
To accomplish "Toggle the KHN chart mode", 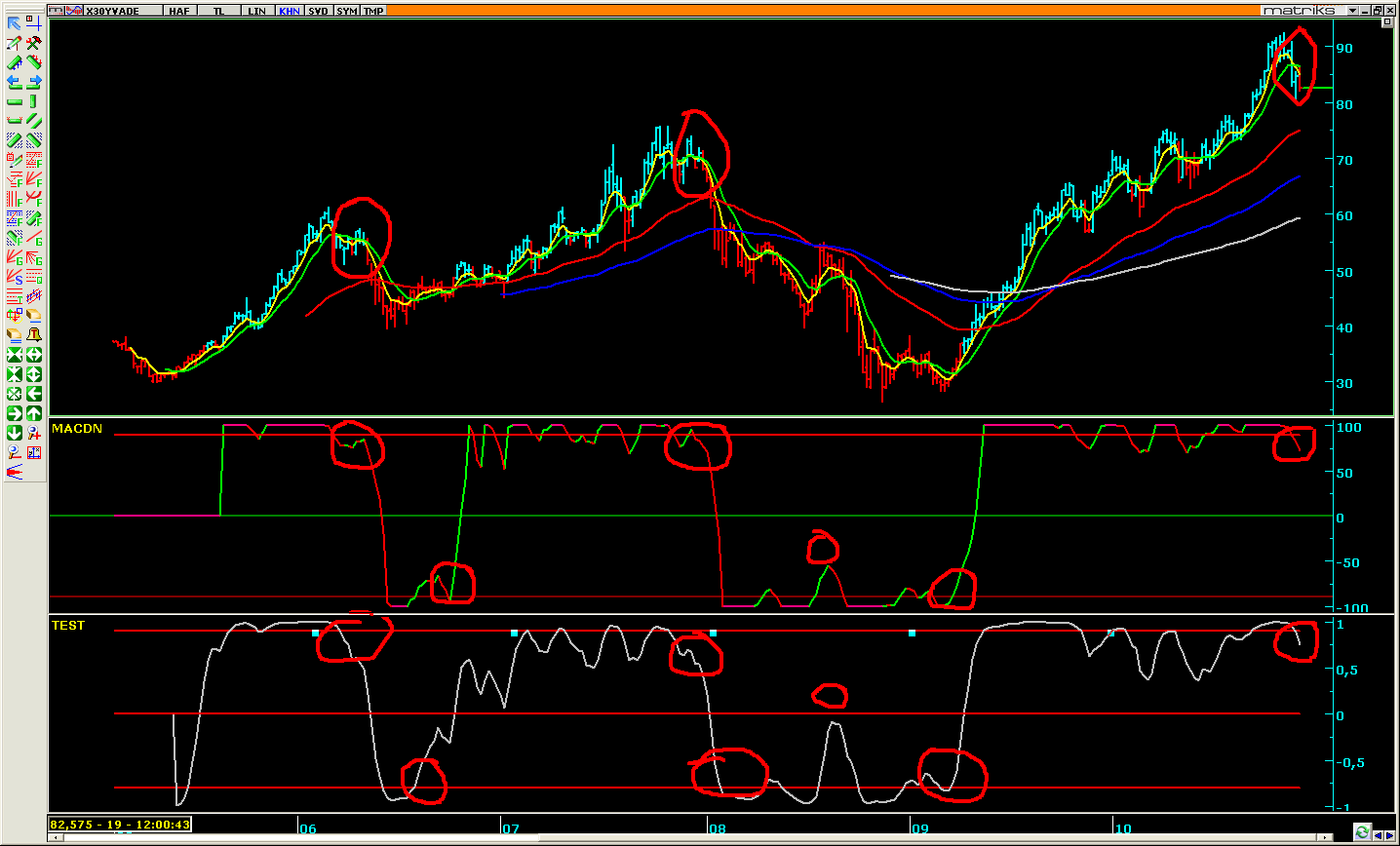I will (x=290, y=11).
